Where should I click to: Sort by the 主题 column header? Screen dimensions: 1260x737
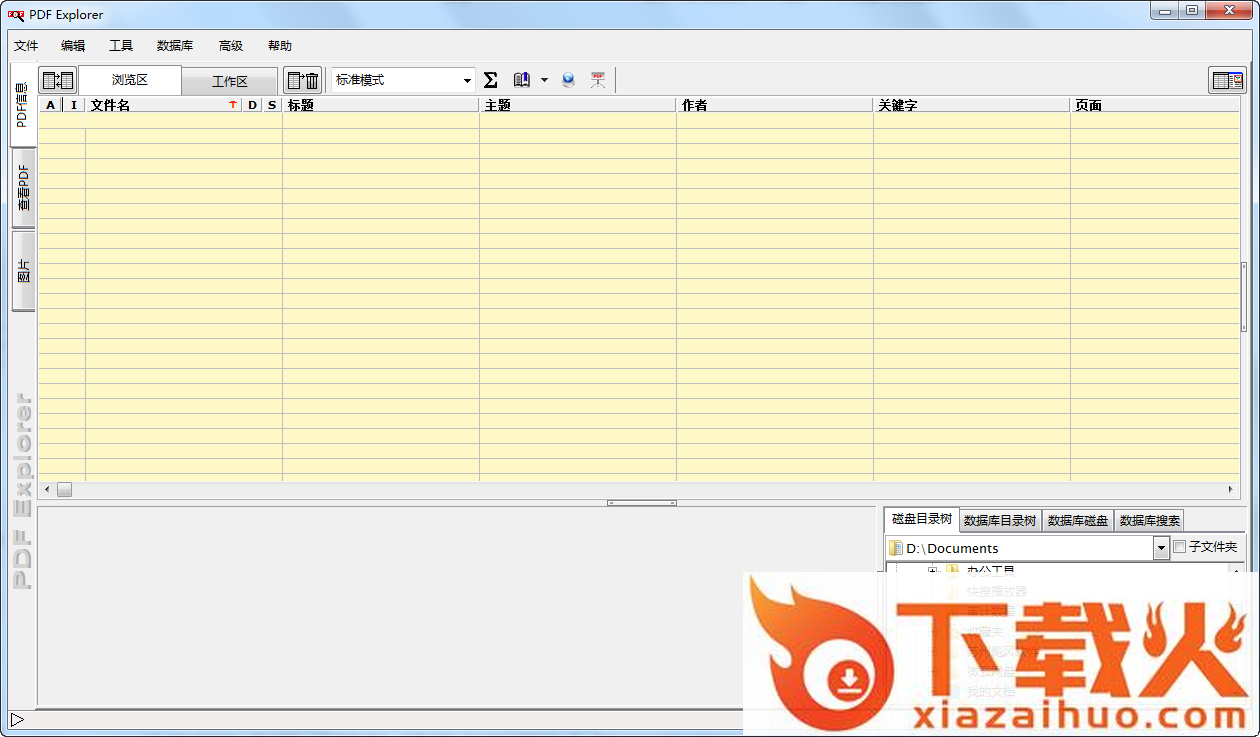578,105
